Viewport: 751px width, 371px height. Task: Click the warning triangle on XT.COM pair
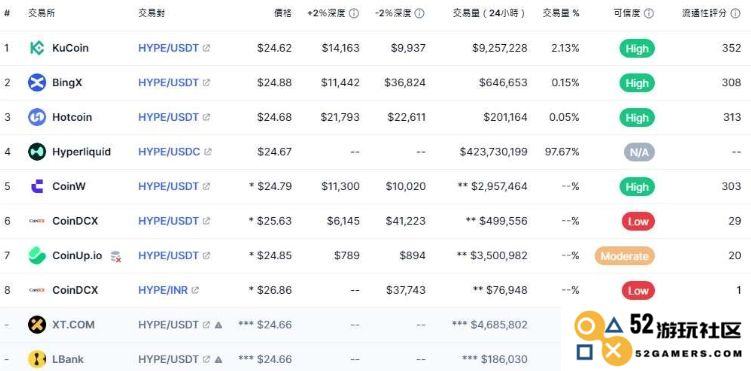point(218,325)
